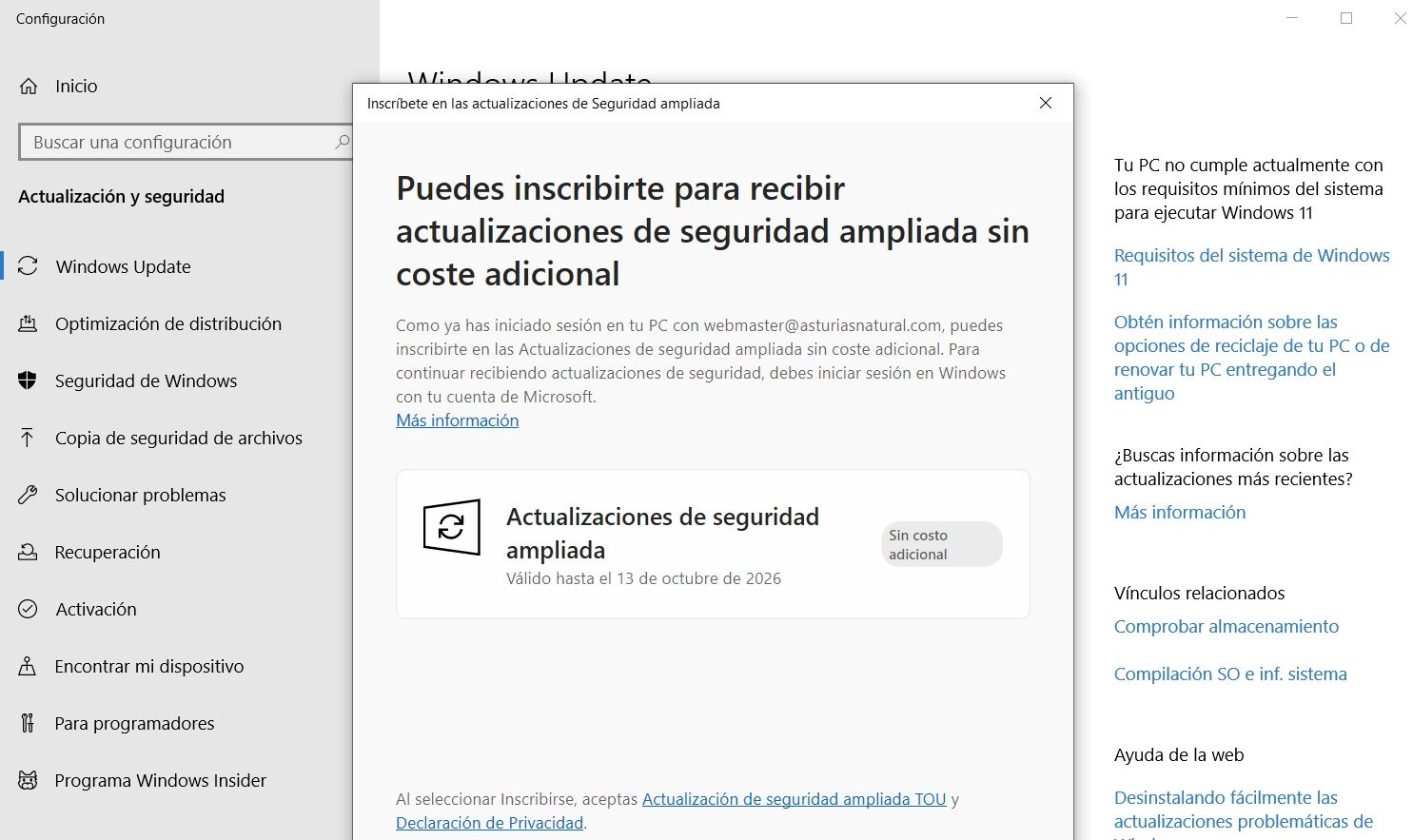Click Comprobar almacenamiento link

tap(1226, 626)
